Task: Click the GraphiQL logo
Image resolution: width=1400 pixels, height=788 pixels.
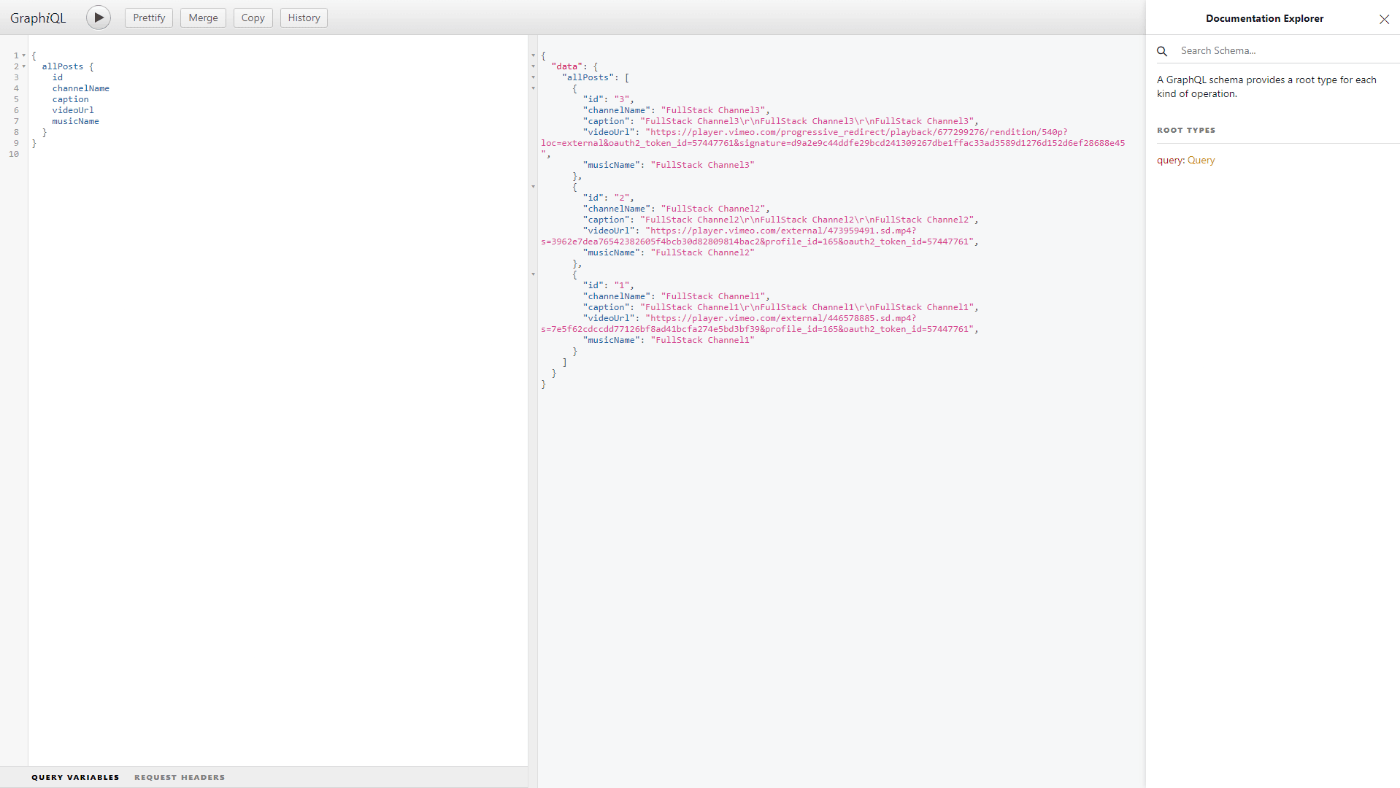Action: [x=39, y=17]
